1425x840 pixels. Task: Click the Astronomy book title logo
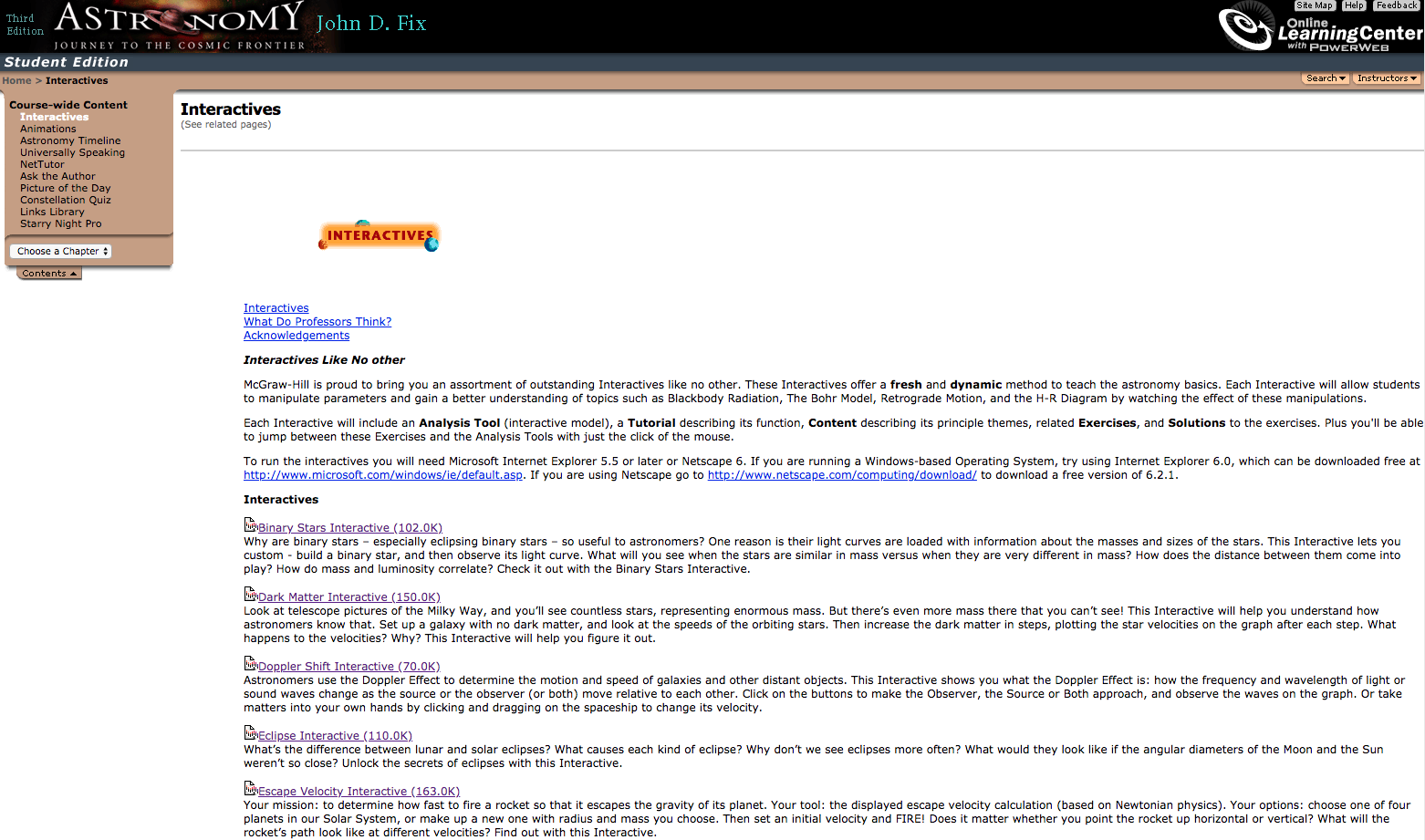180,26
